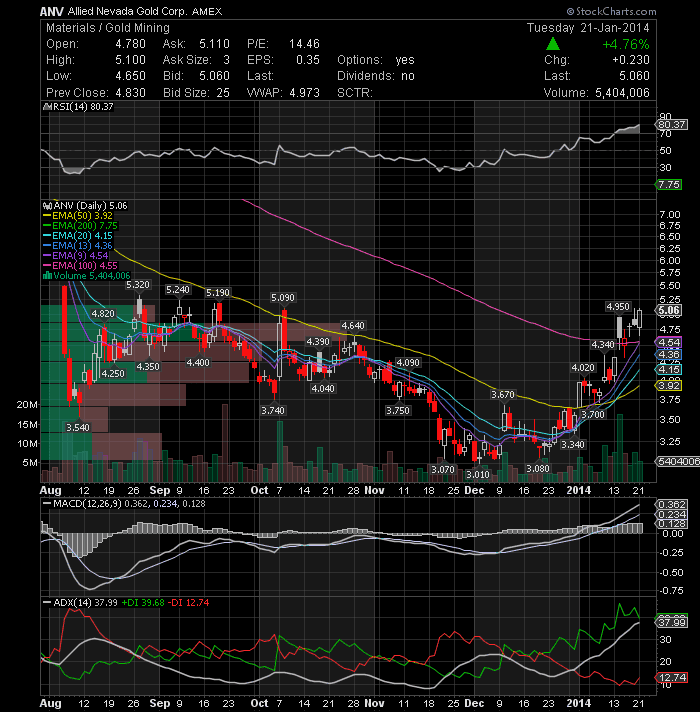Click the 3.740 low price annotation
The width and height of the screenshot is (700, 712).
273,410
